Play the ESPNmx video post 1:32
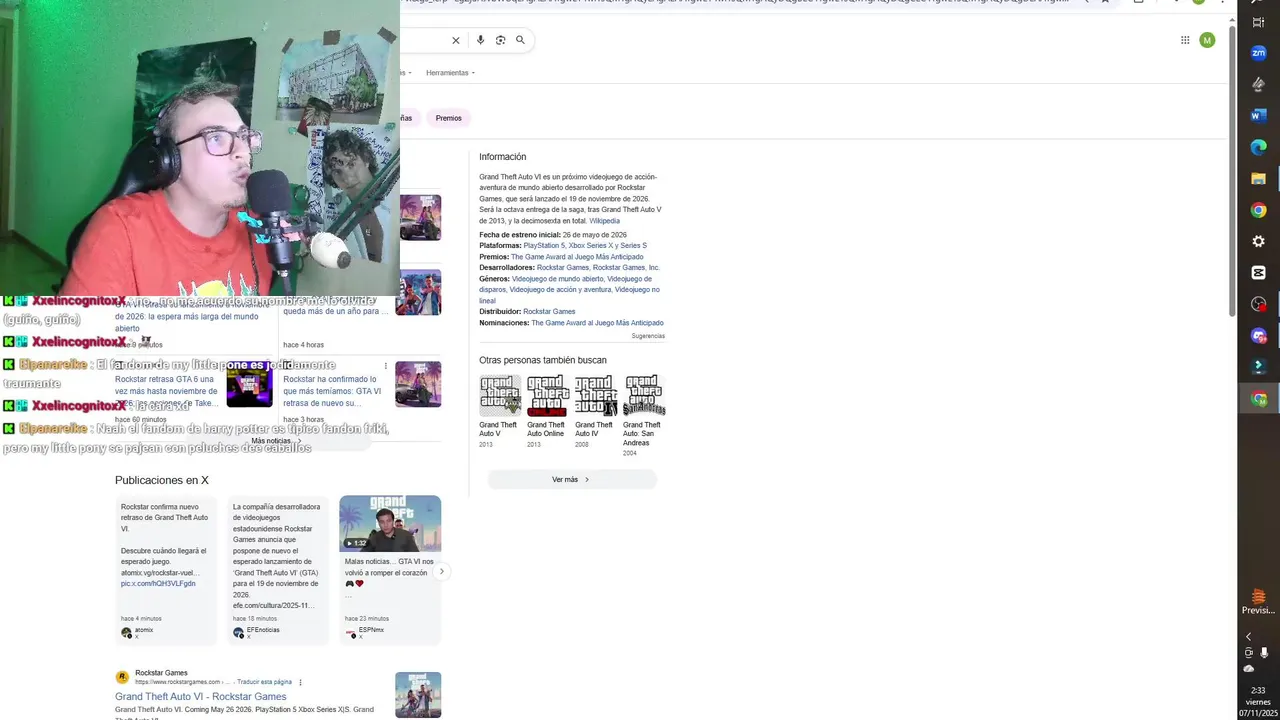The image size is (1280, 720). pyautogui.click(x=390, y=524)
